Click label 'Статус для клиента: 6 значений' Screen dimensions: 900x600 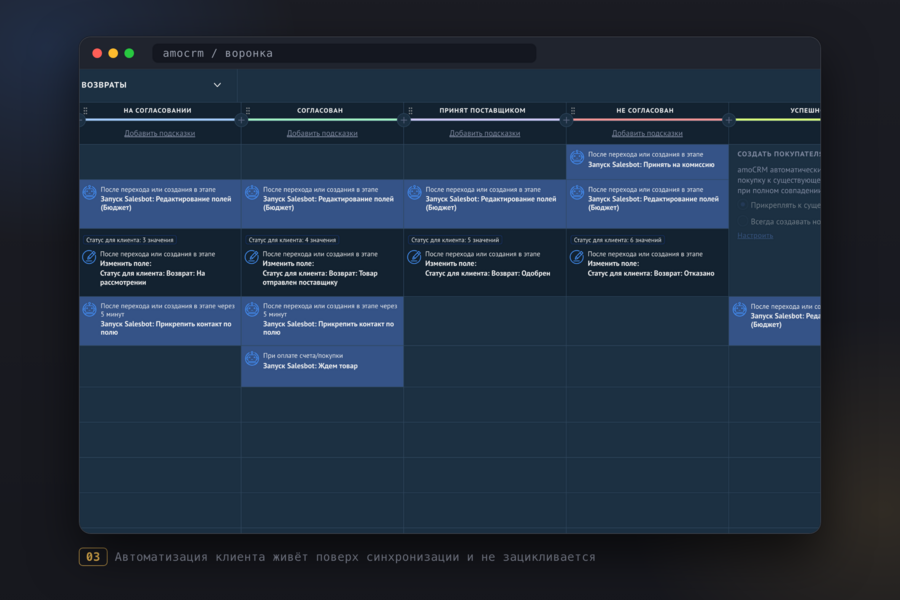(618, 240)
